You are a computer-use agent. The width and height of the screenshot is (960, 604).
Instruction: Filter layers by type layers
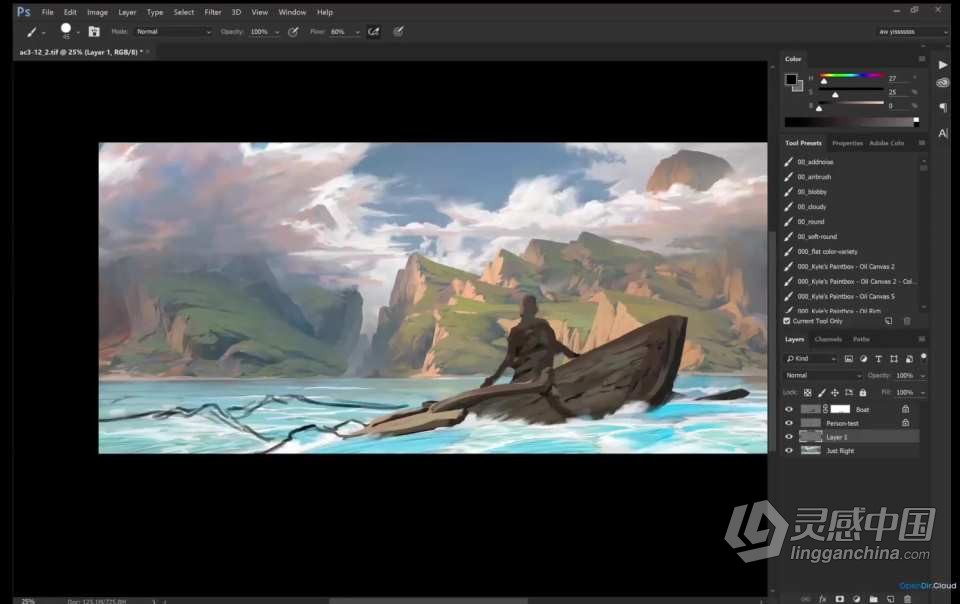(879, 359)
